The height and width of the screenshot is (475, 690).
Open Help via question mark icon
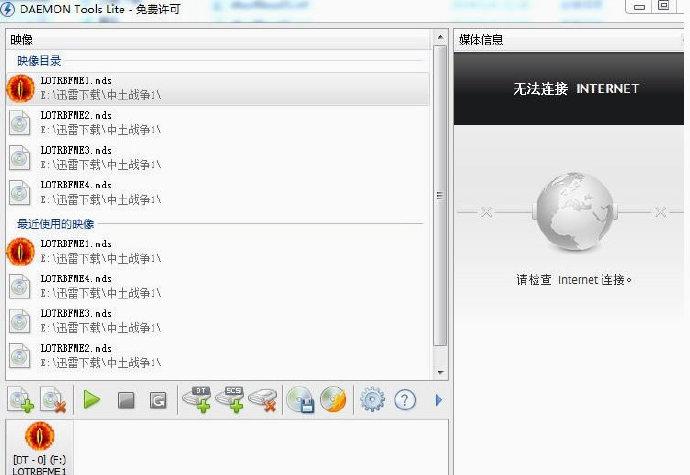click(405, 400)
